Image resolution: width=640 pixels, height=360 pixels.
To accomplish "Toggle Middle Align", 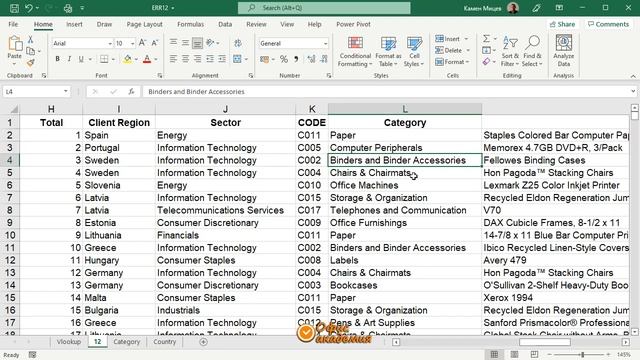I will pyautogui.click(x=185, y=42).
